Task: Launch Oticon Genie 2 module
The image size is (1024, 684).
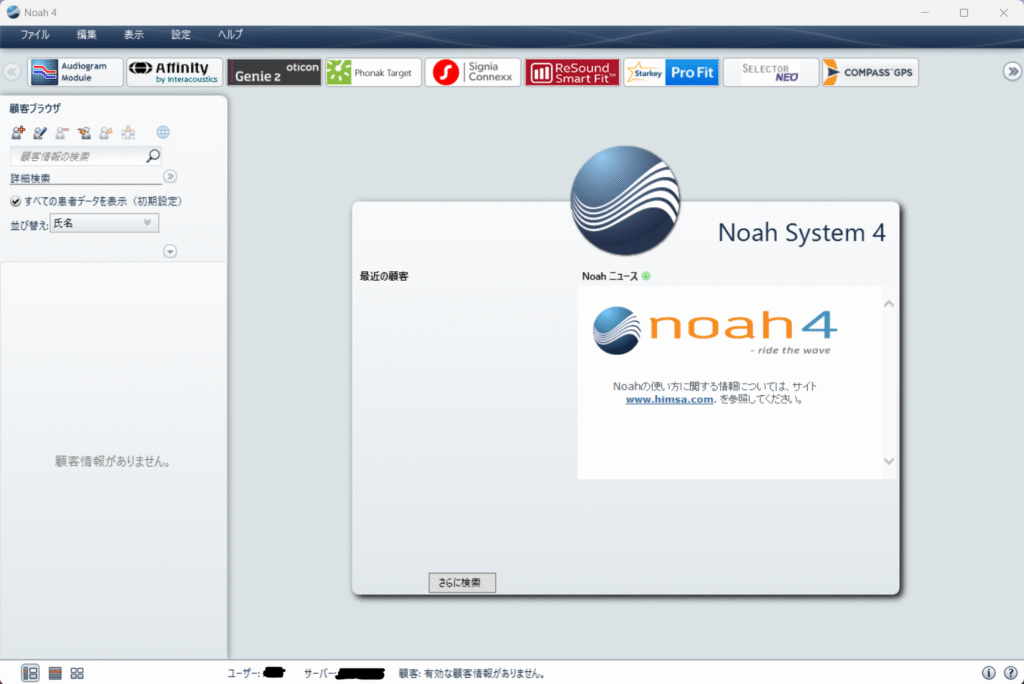Action: click(274, 72)
